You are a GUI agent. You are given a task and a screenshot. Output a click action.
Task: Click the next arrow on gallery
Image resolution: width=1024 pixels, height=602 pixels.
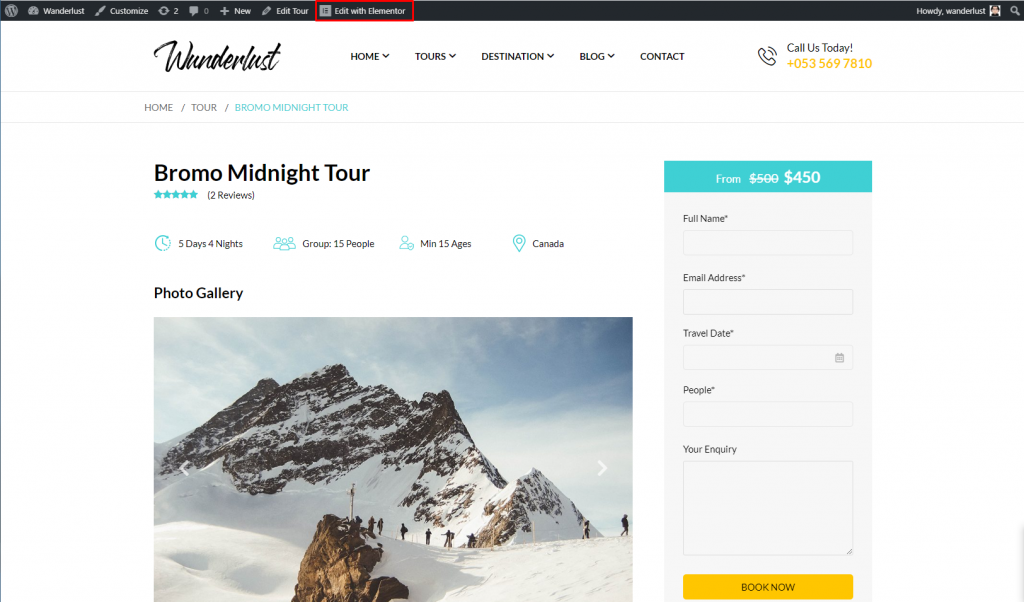pyautogui.click(x=602, y=467)
